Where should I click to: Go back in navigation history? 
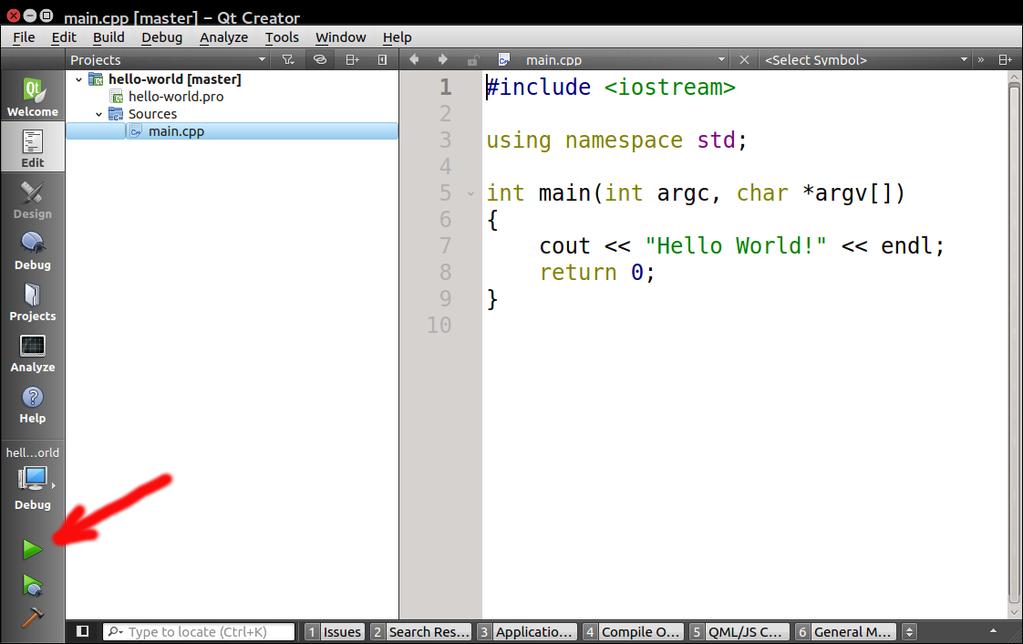point(414,59)
